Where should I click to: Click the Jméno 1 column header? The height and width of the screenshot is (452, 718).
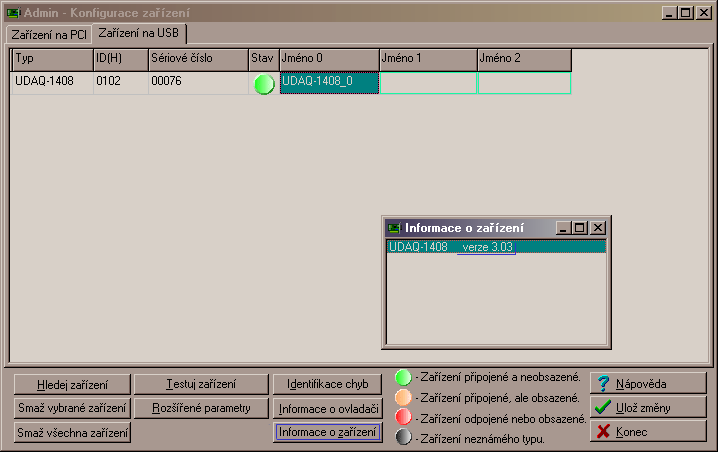(429, 60)
